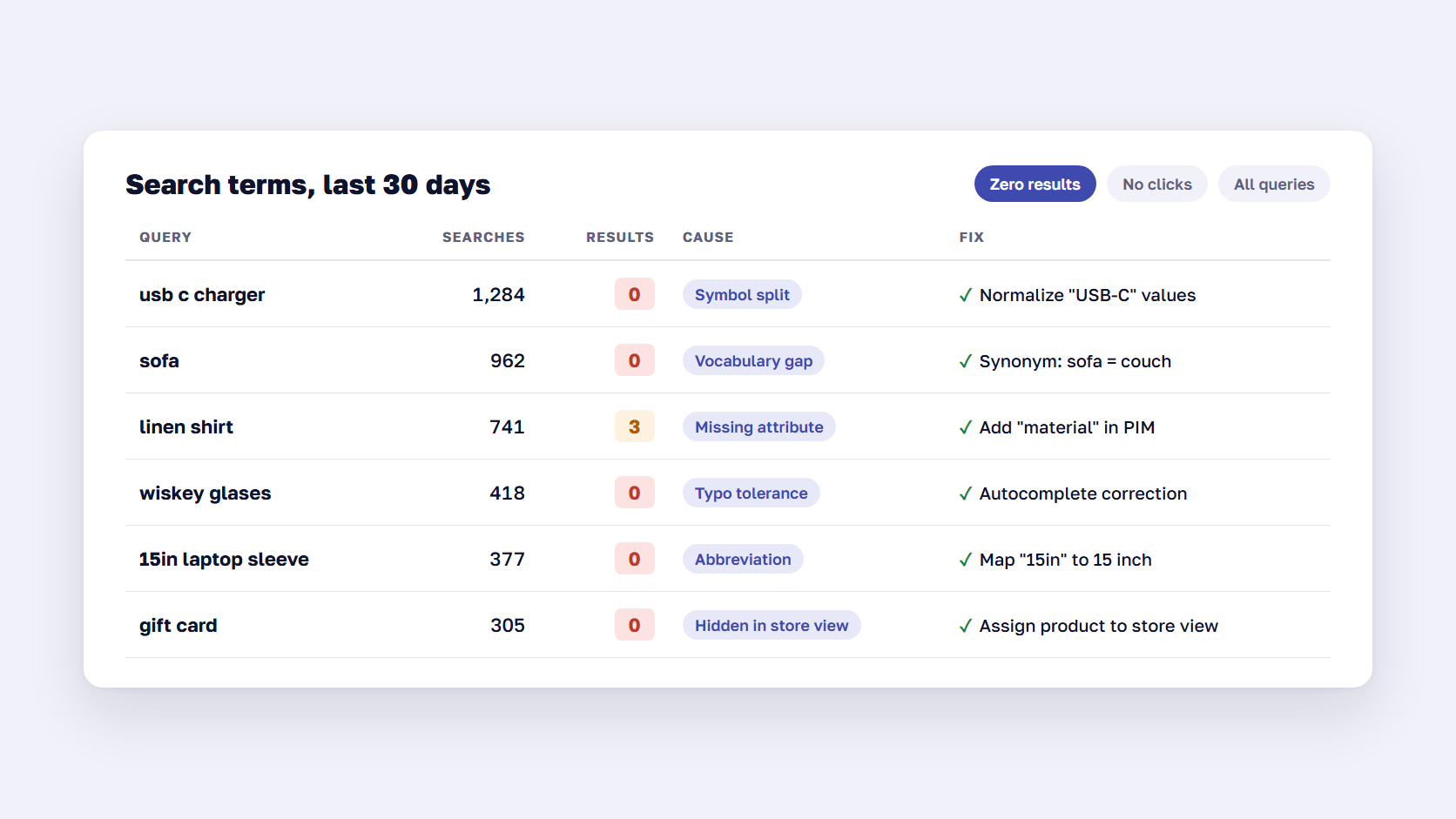Click the zero badge in gift card row
Image resolution: width=1456 pixels, height=819 pixels.
(634, 625)
